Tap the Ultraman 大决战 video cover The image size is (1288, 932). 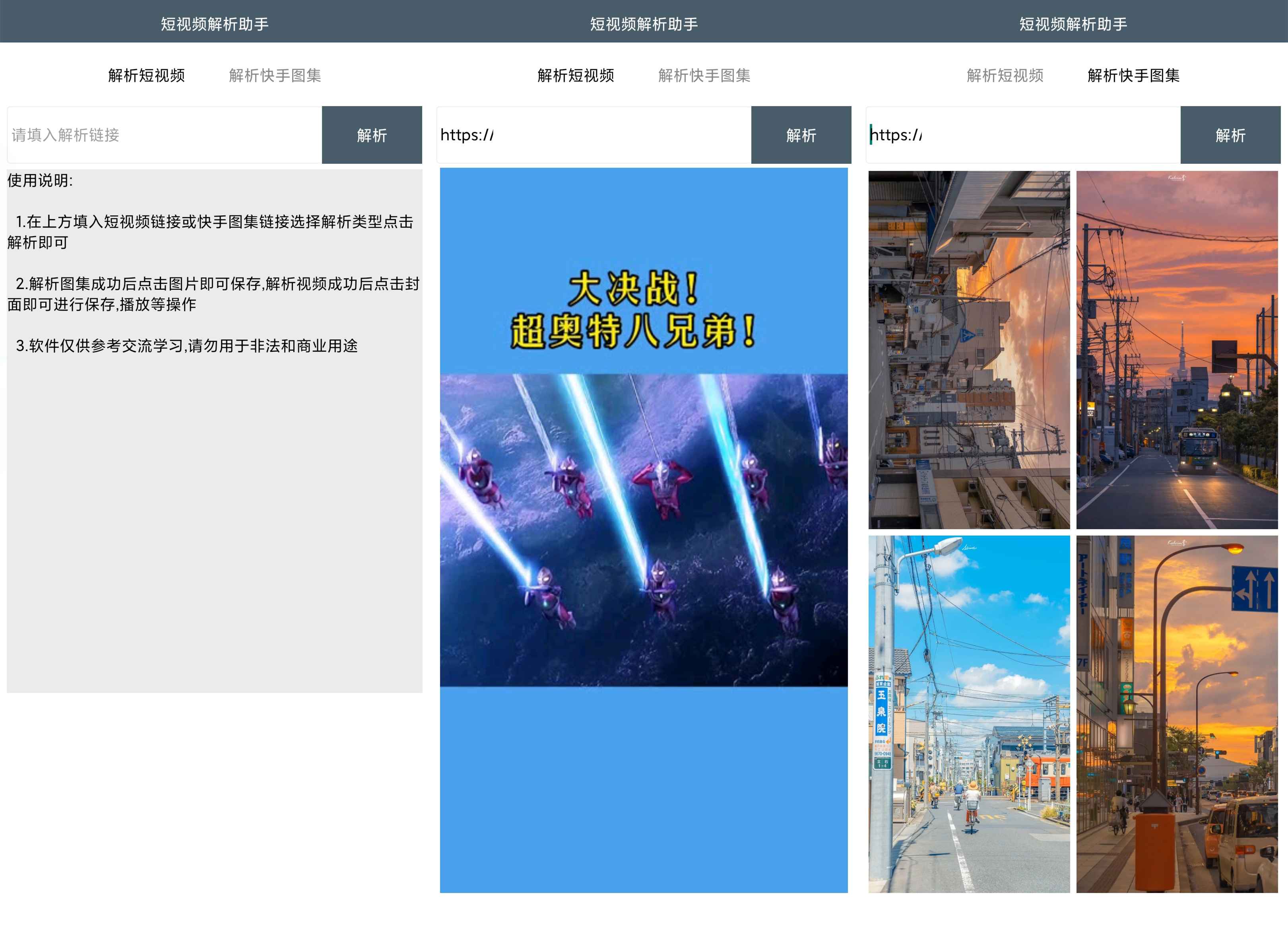644,530
